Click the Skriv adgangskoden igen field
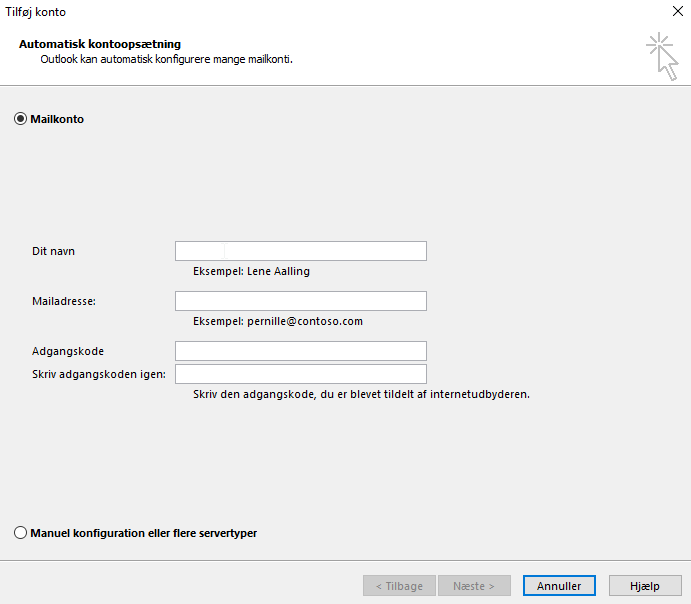The width and height of the screenshot is (691, 604). [301, 374]
